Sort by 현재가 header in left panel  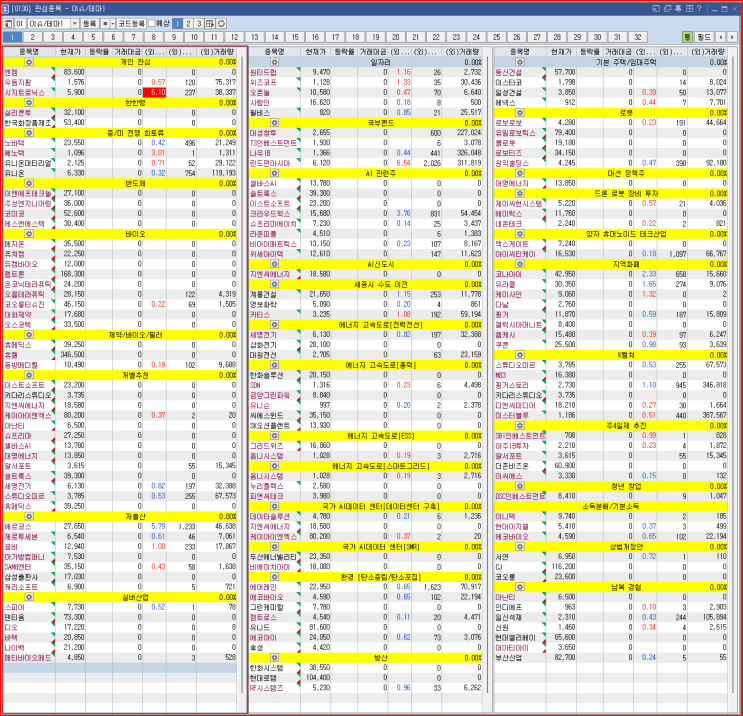pos(71,52)
